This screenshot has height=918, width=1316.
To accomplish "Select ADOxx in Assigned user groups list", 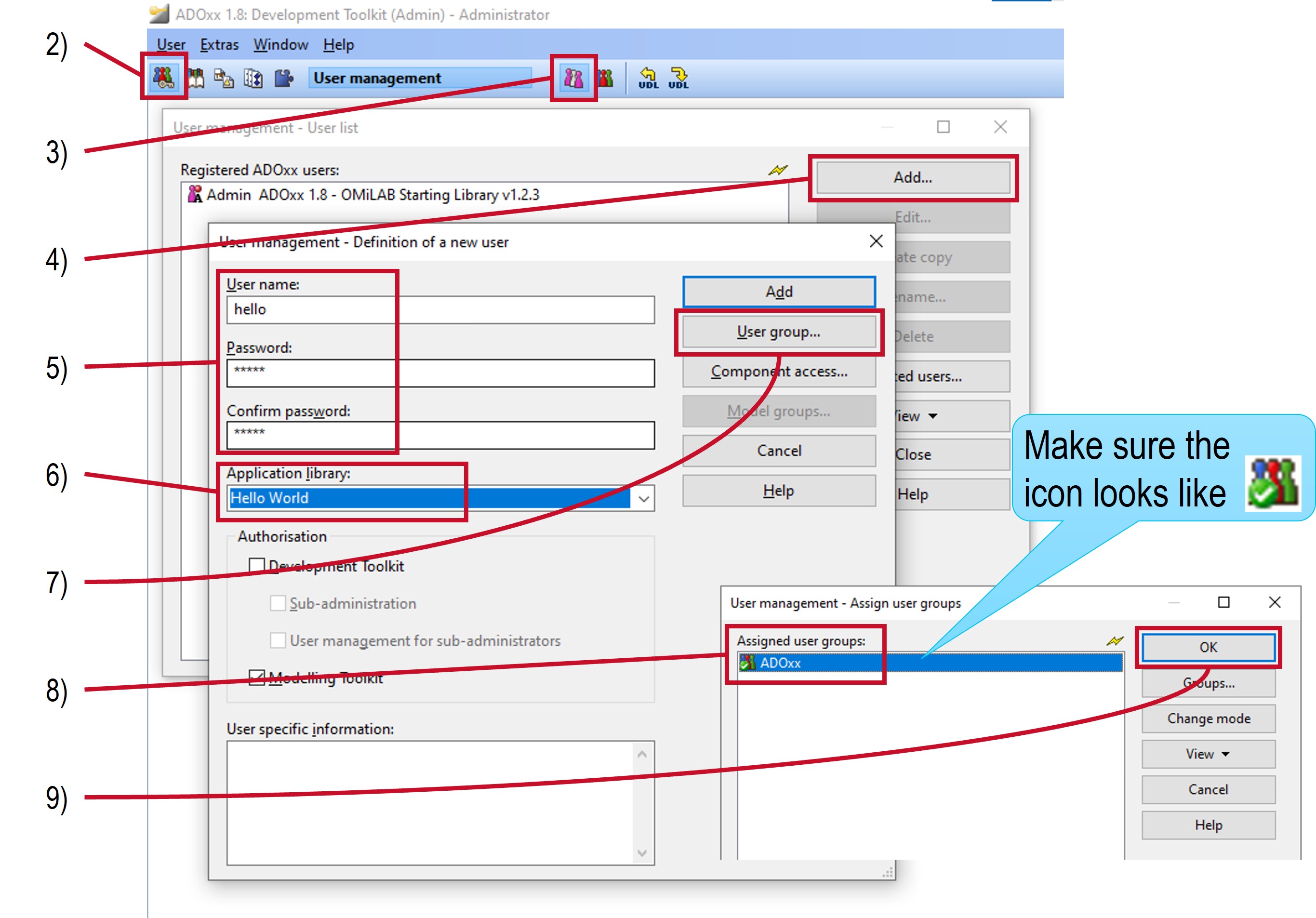I will [930, 663].
